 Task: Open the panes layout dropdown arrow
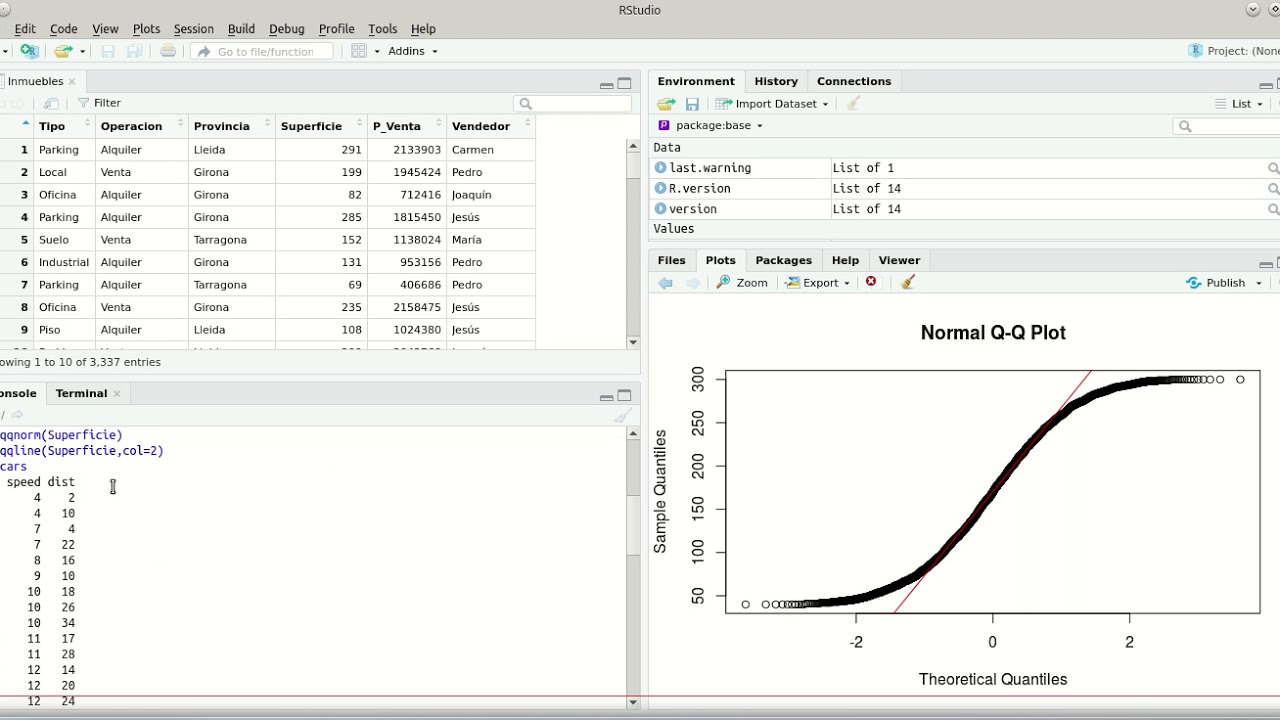pyautogui.click(x=377, y=51)
